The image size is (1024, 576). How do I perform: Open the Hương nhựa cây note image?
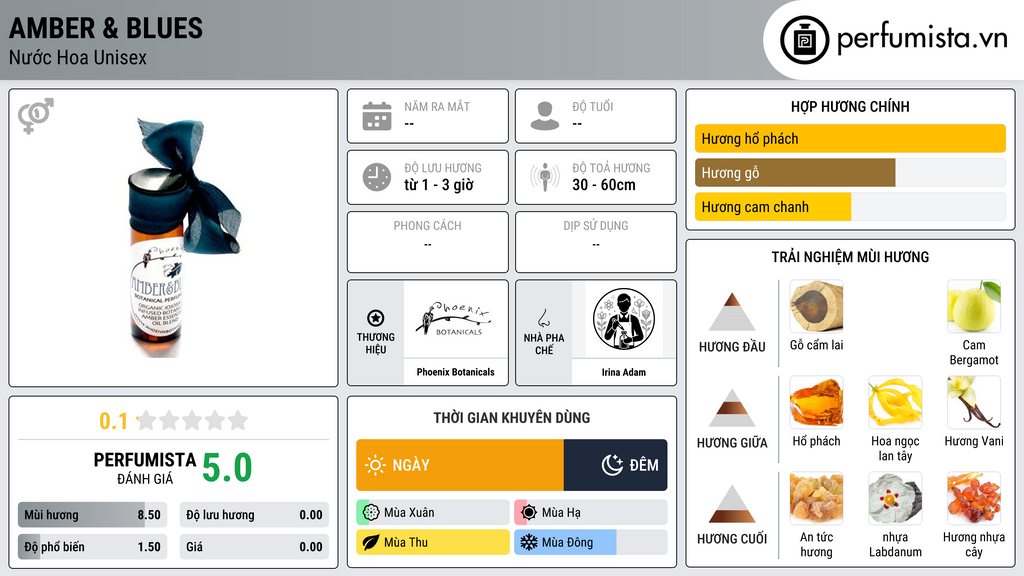pos(974,498)
